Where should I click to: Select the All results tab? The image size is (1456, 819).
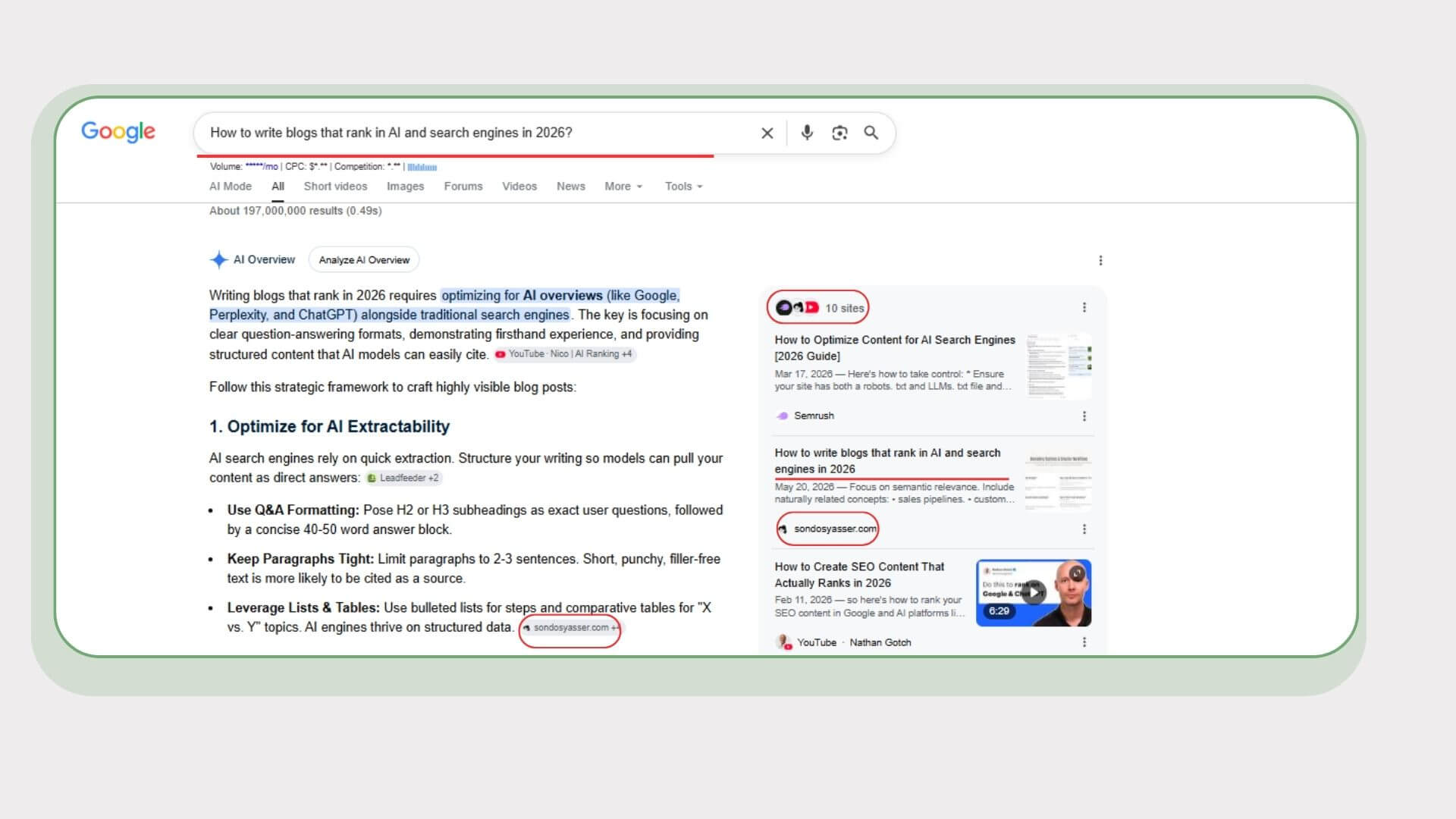coord(278,187)
